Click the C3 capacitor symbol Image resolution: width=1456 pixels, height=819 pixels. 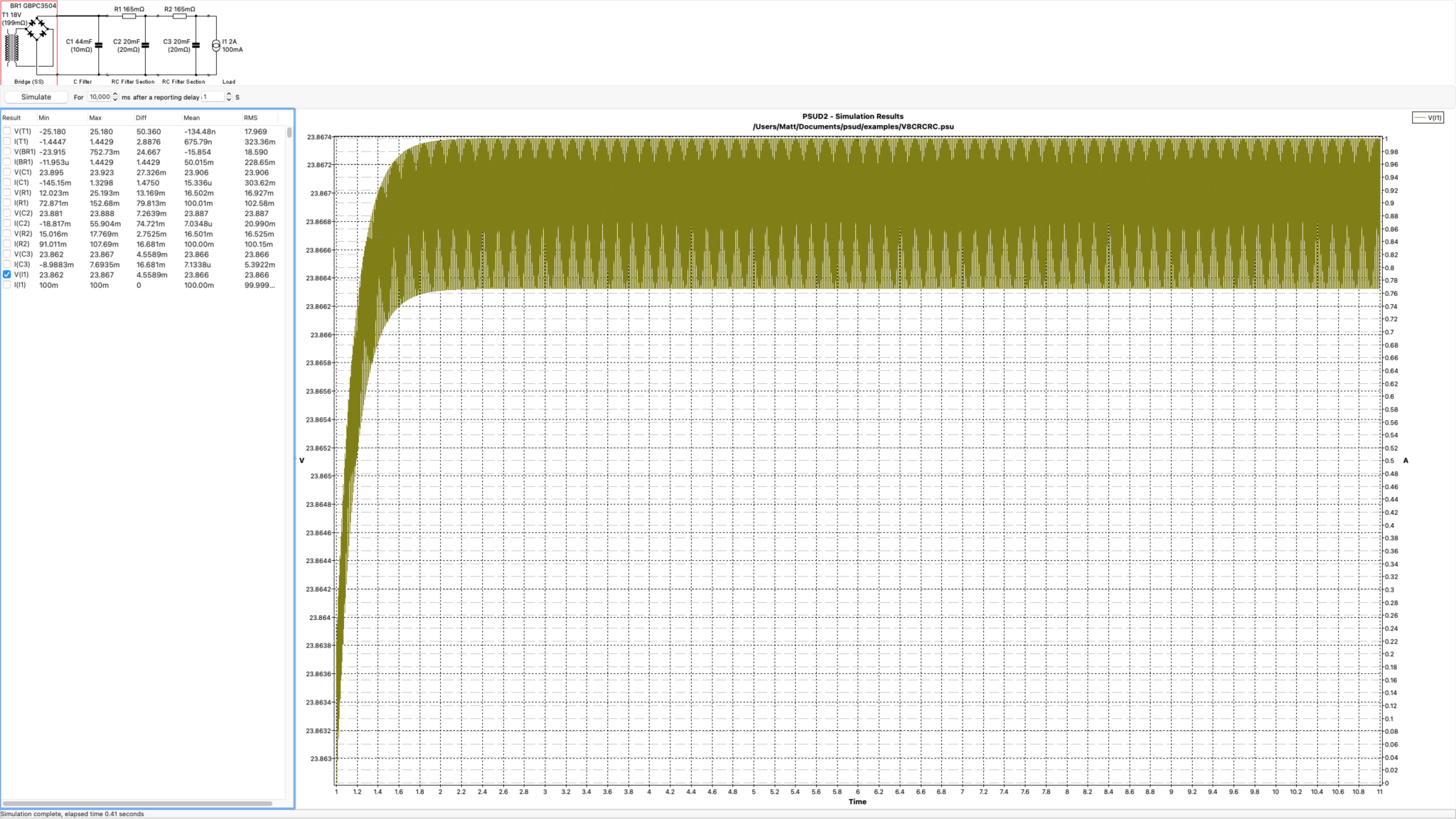(x=196, y=45)
